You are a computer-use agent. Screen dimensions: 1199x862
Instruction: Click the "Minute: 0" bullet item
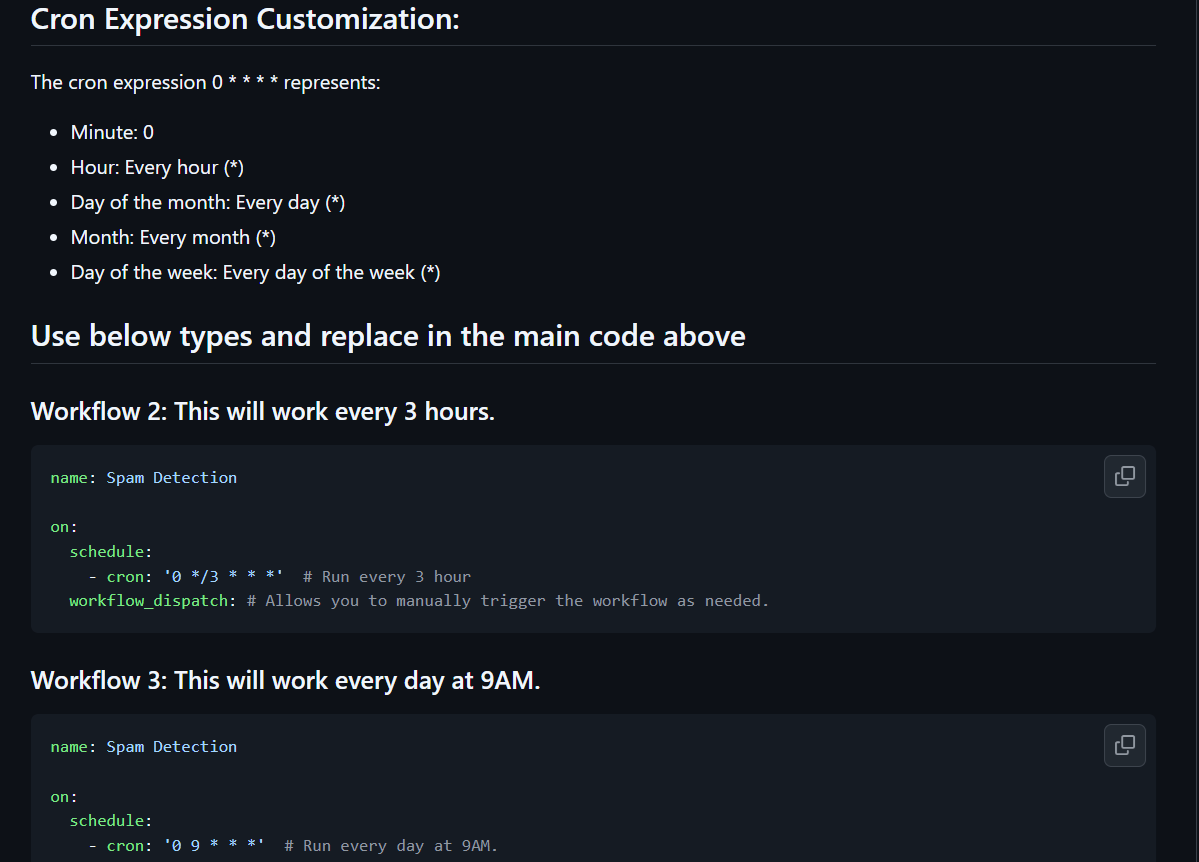[112, 132]
